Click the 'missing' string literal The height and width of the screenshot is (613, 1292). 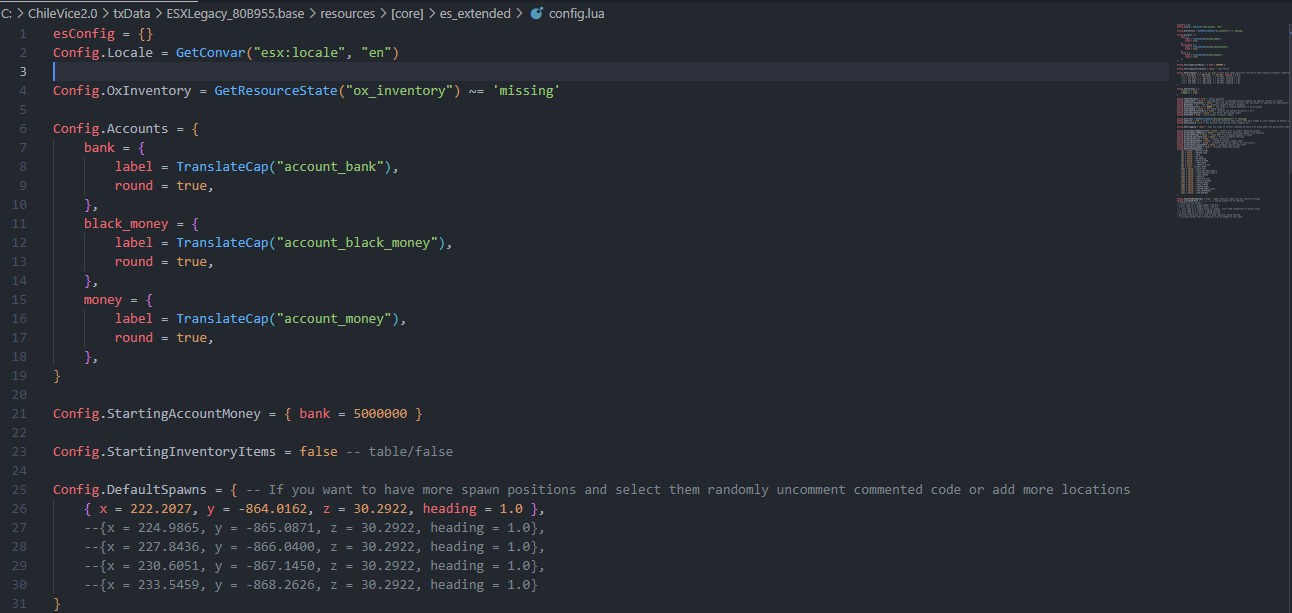tap(525, 91)
